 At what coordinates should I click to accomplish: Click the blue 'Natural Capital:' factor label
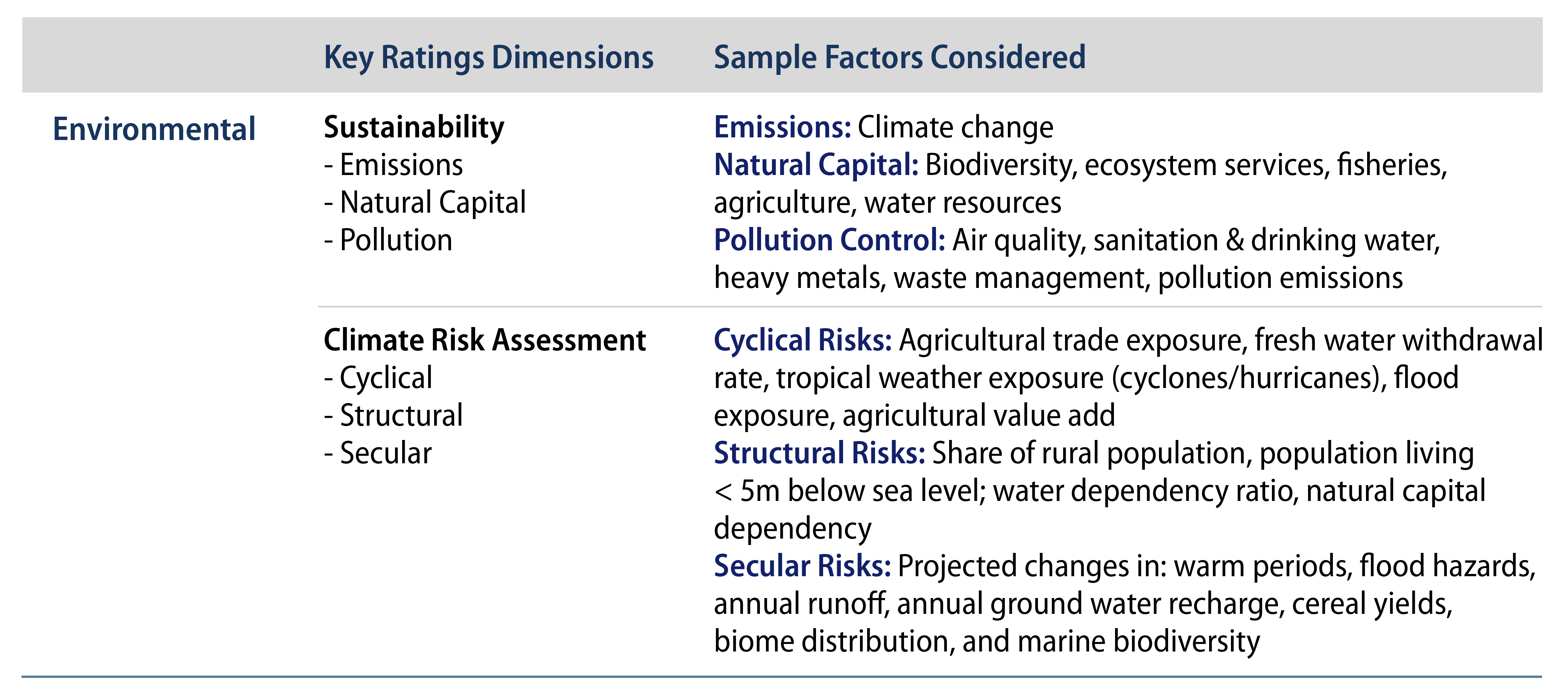816,166
